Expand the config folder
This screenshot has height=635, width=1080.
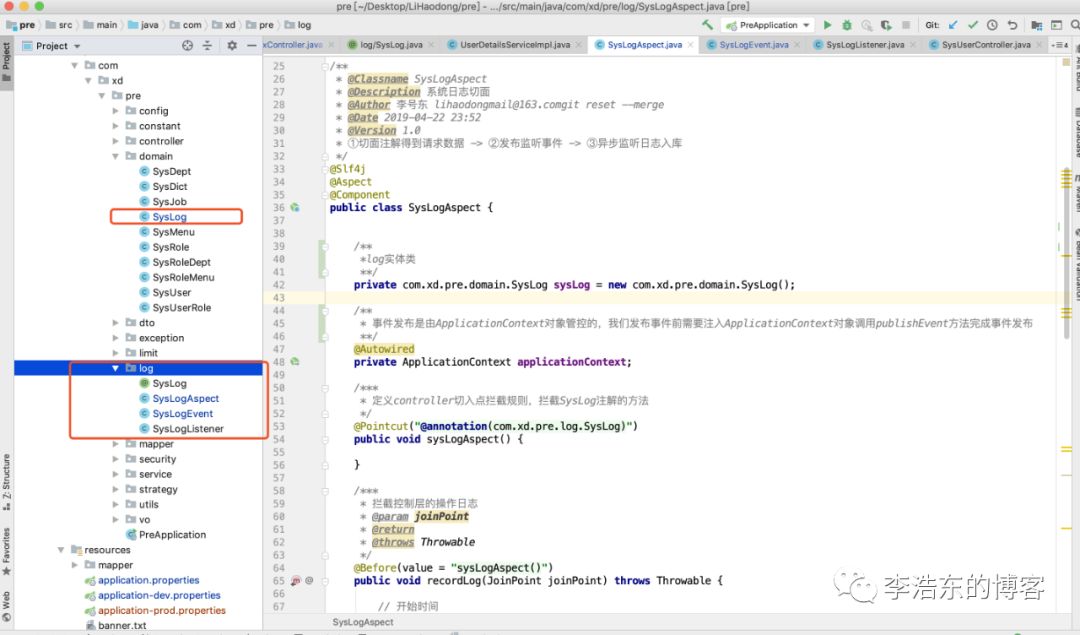116,111
